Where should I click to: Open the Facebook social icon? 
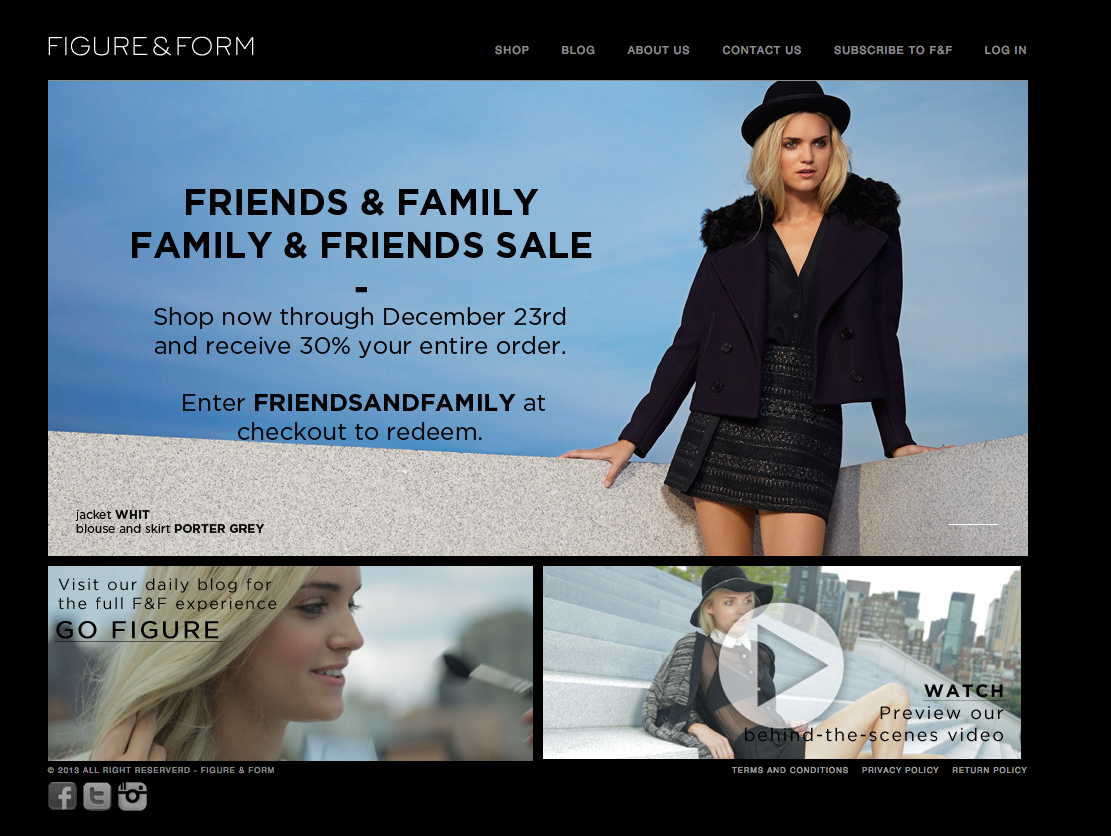coord(62,796)
